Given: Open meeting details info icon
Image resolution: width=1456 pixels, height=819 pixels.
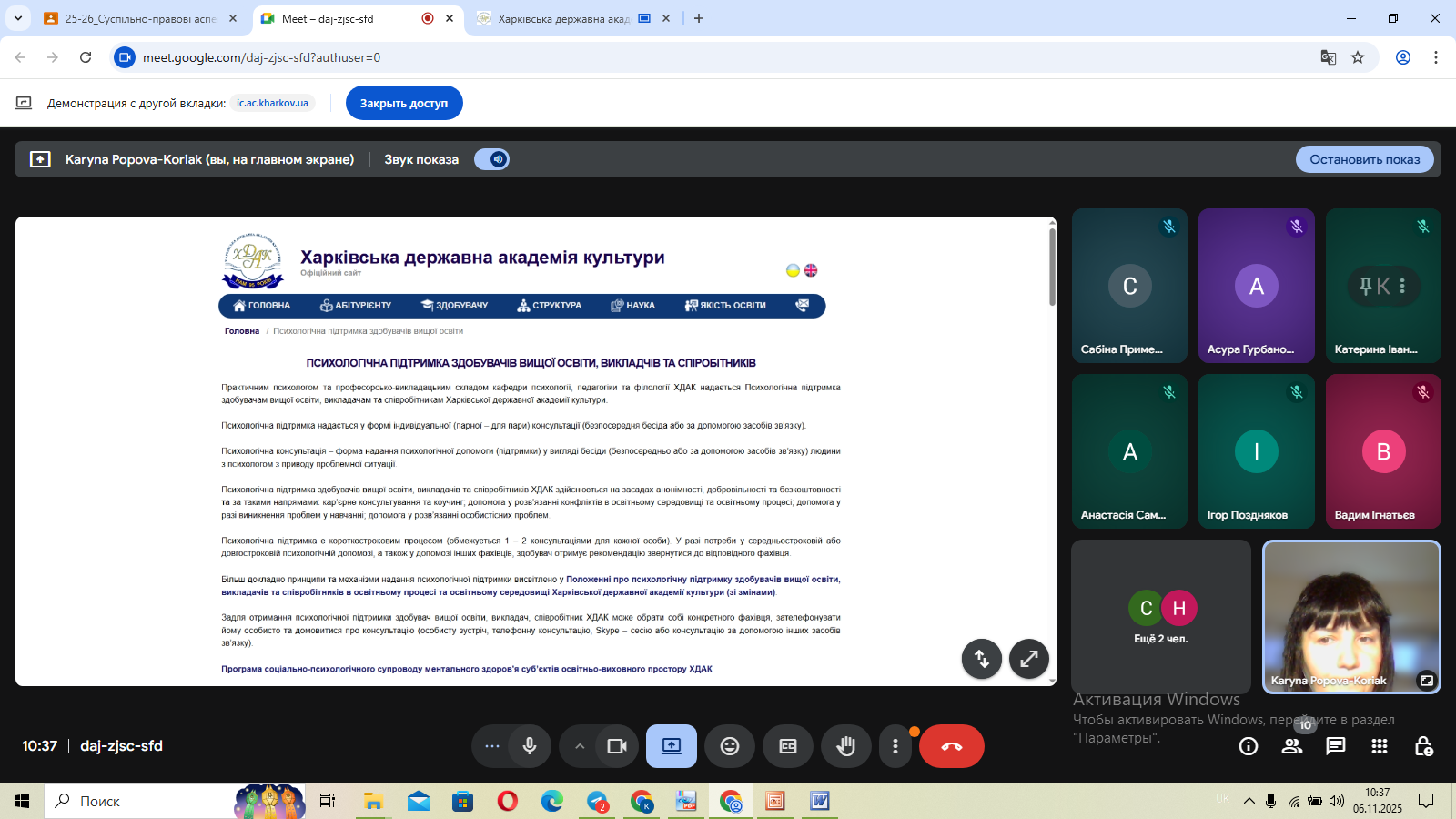Looking at the screenshot, I should 1248,746.
